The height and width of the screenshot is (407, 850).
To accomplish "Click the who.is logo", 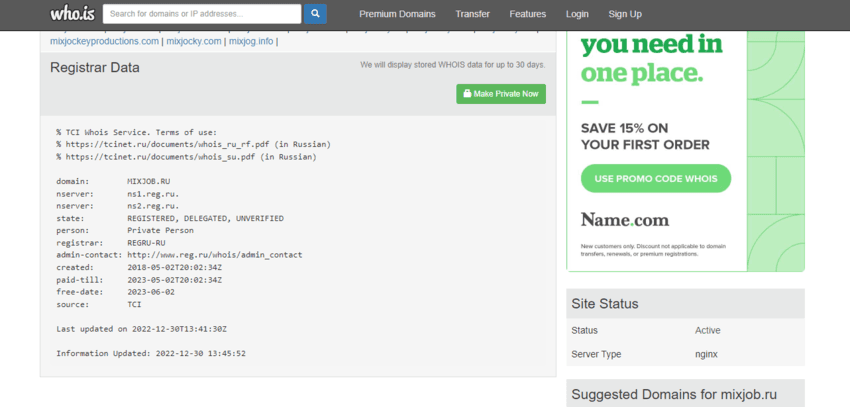I will 72,14.
